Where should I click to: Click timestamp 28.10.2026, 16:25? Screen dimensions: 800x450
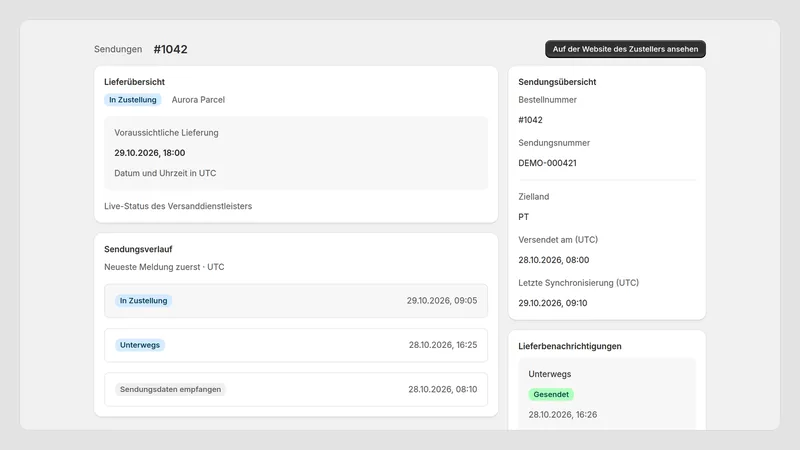coord(443,345)
